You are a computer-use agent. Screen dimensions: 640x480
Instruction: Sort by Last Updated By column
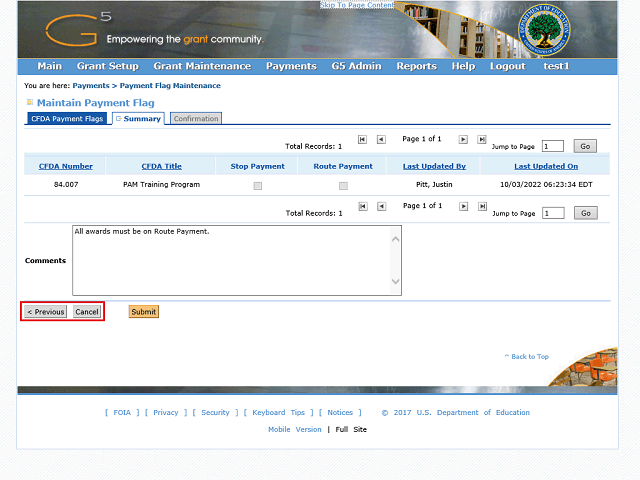[434, 166]
